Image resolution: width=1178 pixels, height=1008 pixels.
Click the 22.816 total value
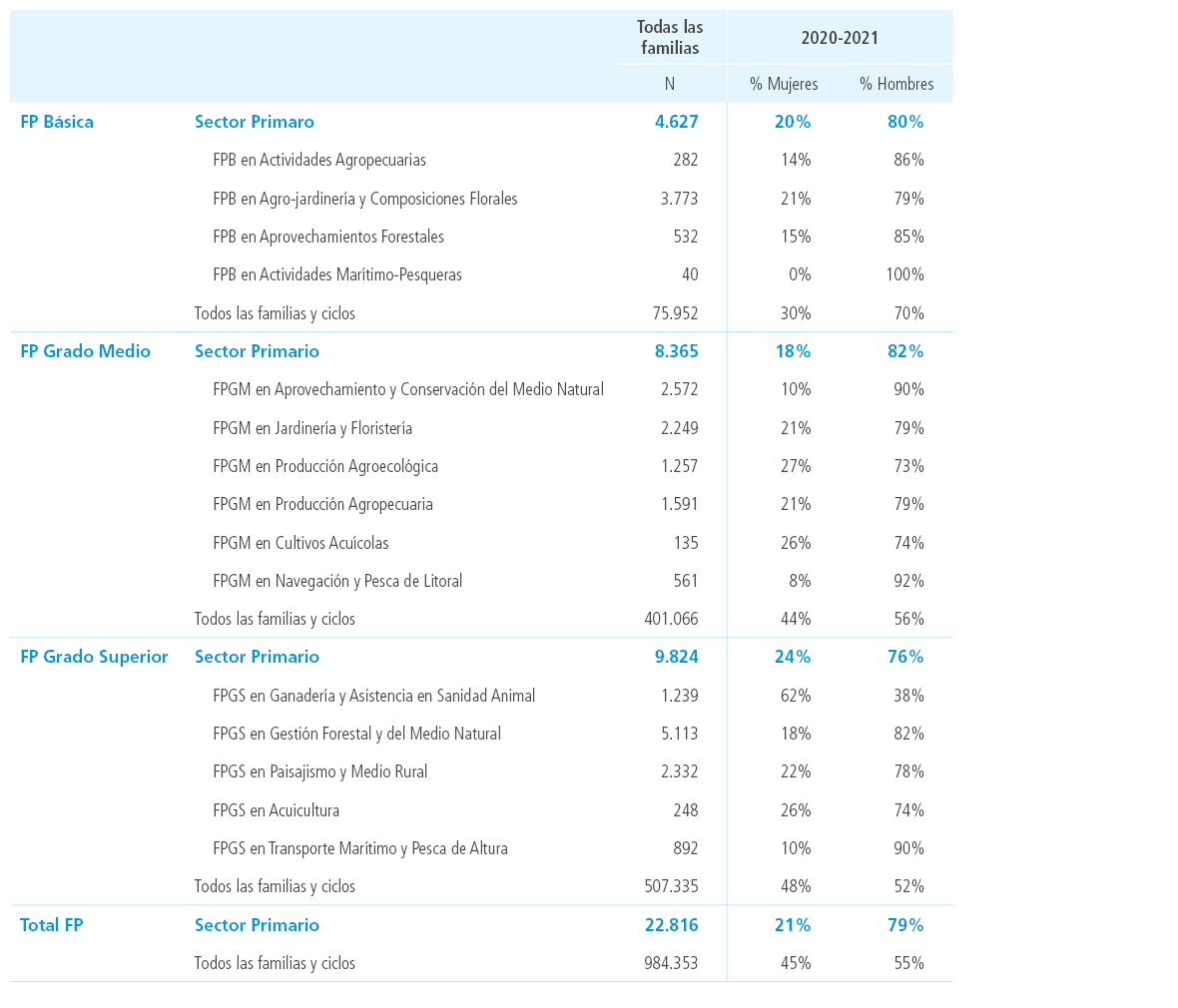pyautogui.click(x=671, y=925)
